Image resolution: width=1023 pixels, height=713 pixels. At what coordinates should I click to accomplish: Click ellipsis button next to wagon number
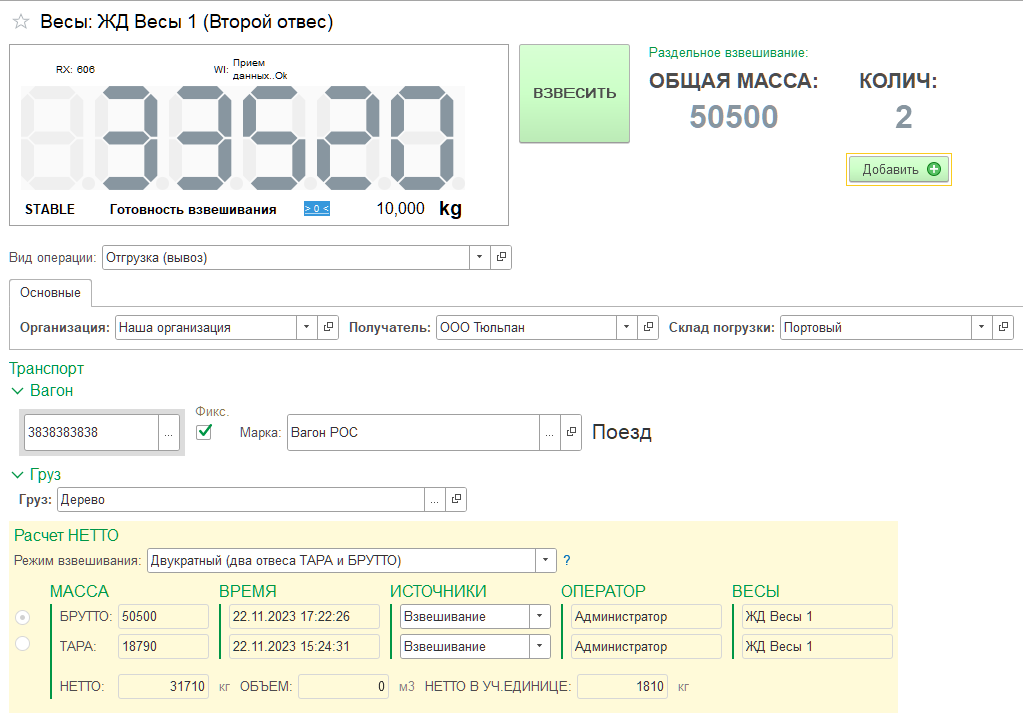pos(169,433)
